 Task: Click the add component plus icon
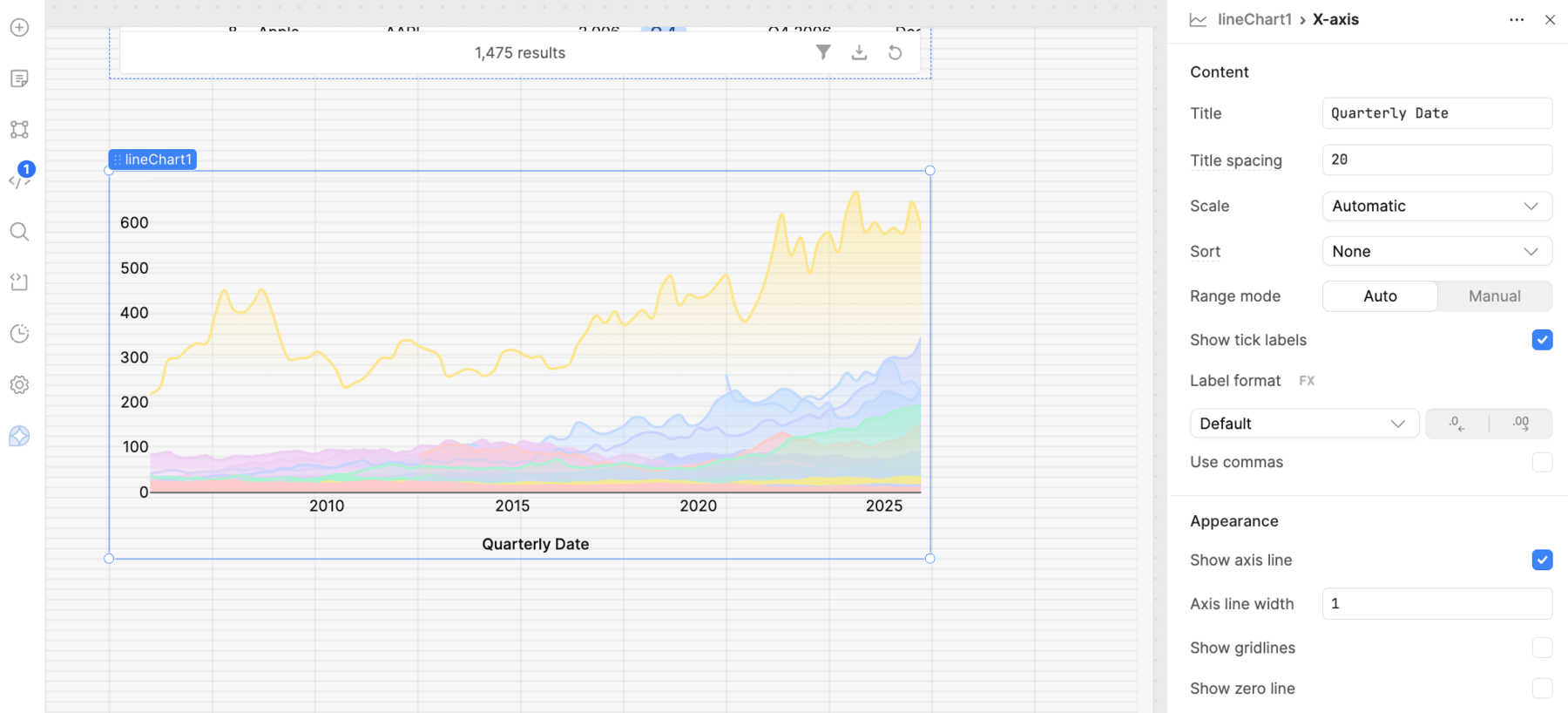(x=19, y=28)
